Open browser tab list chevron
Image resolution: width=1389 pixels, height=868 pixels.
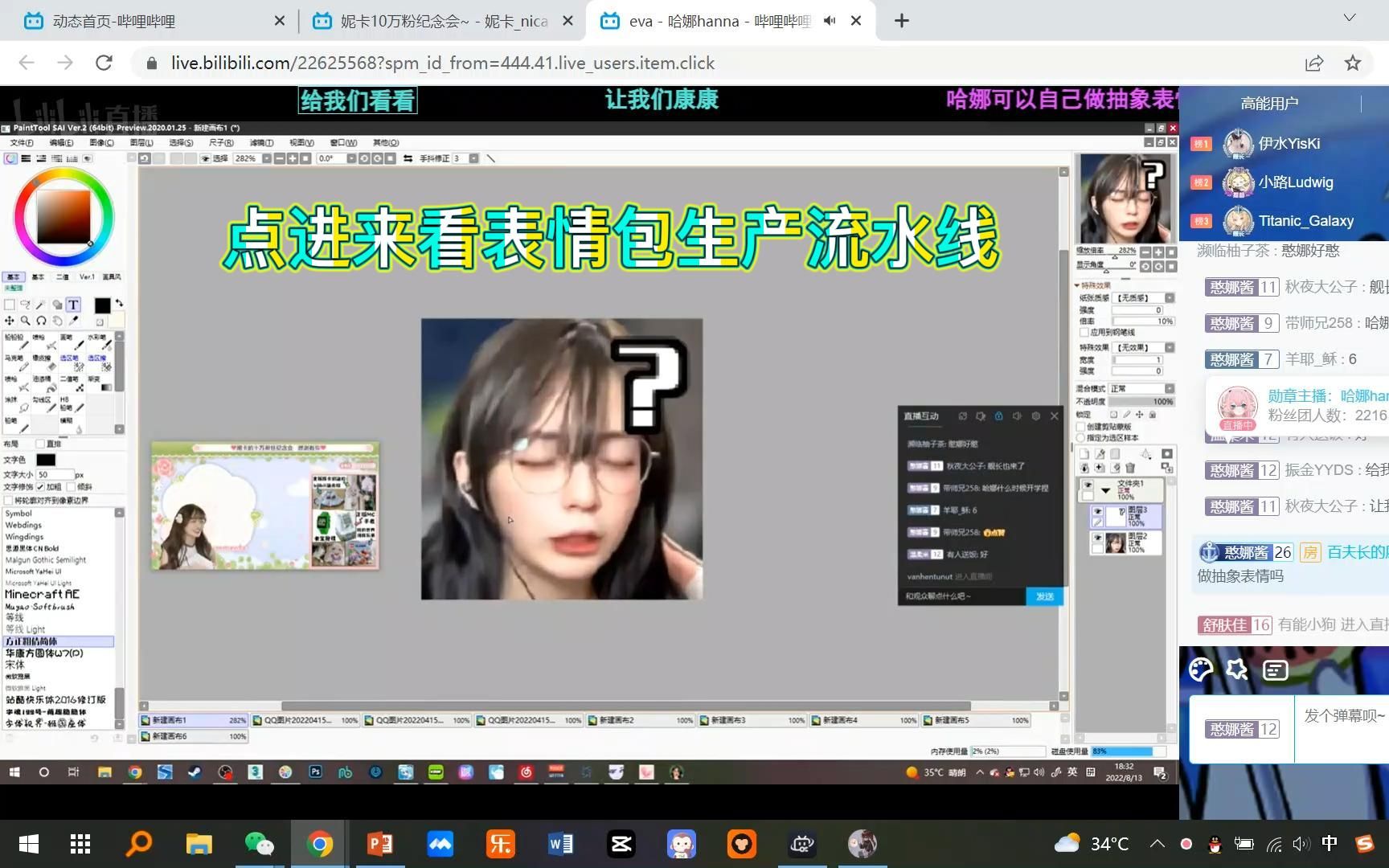point(1350,18)
